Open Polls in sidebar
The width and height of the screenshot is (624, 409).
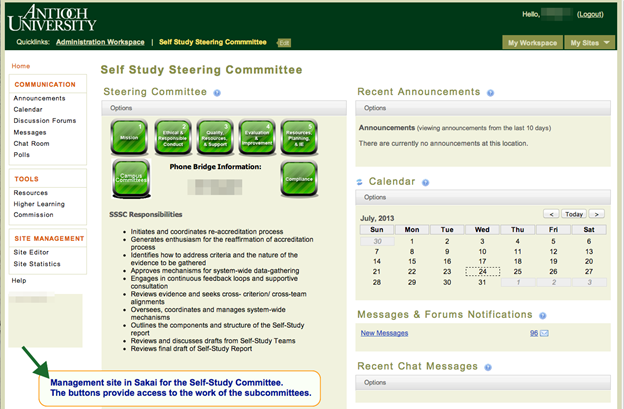pyautogui.click(x=21, y=154)
